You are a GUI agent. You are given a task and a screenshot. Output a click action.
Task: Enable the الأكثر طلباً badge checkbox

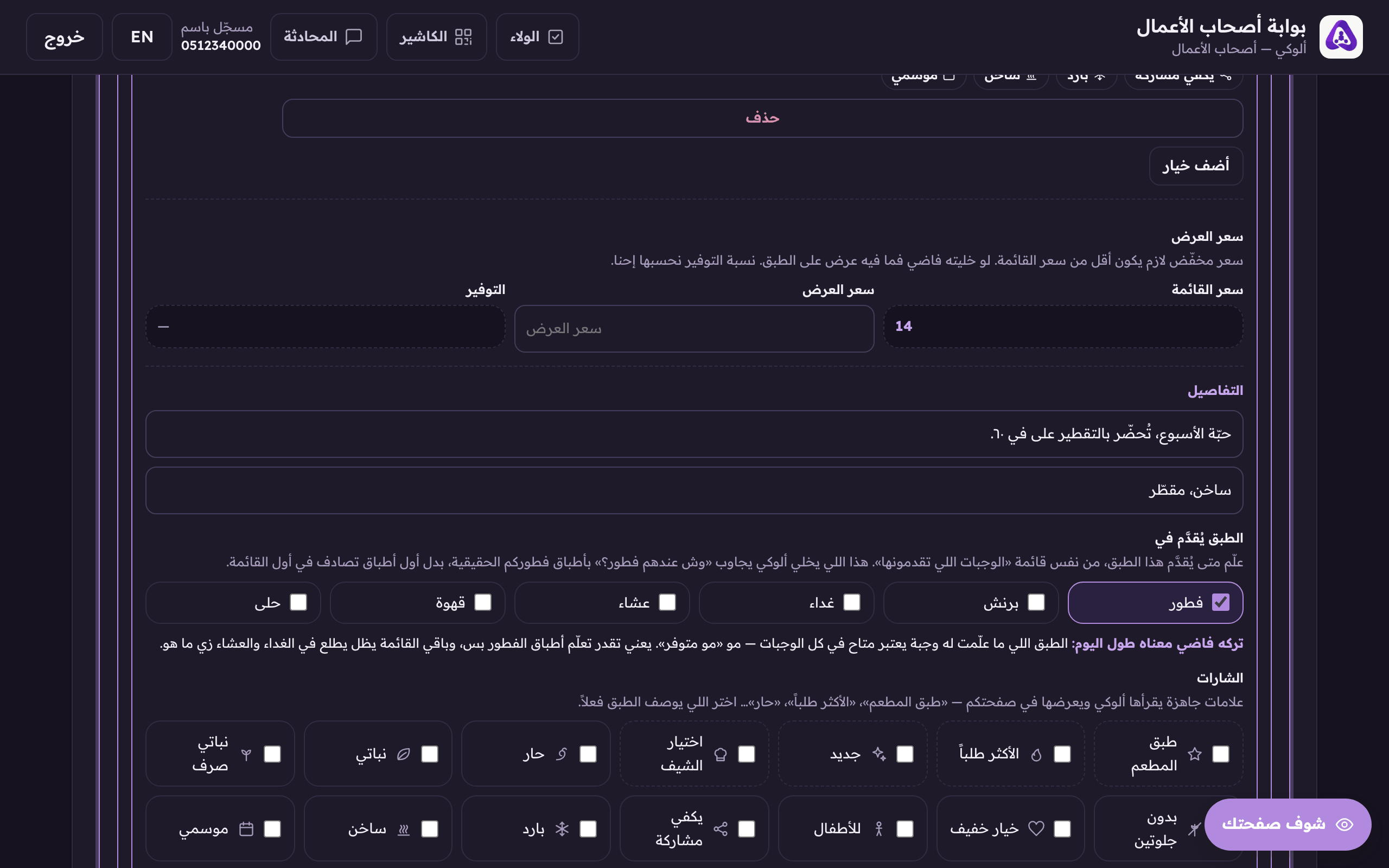click(1062, 754)
